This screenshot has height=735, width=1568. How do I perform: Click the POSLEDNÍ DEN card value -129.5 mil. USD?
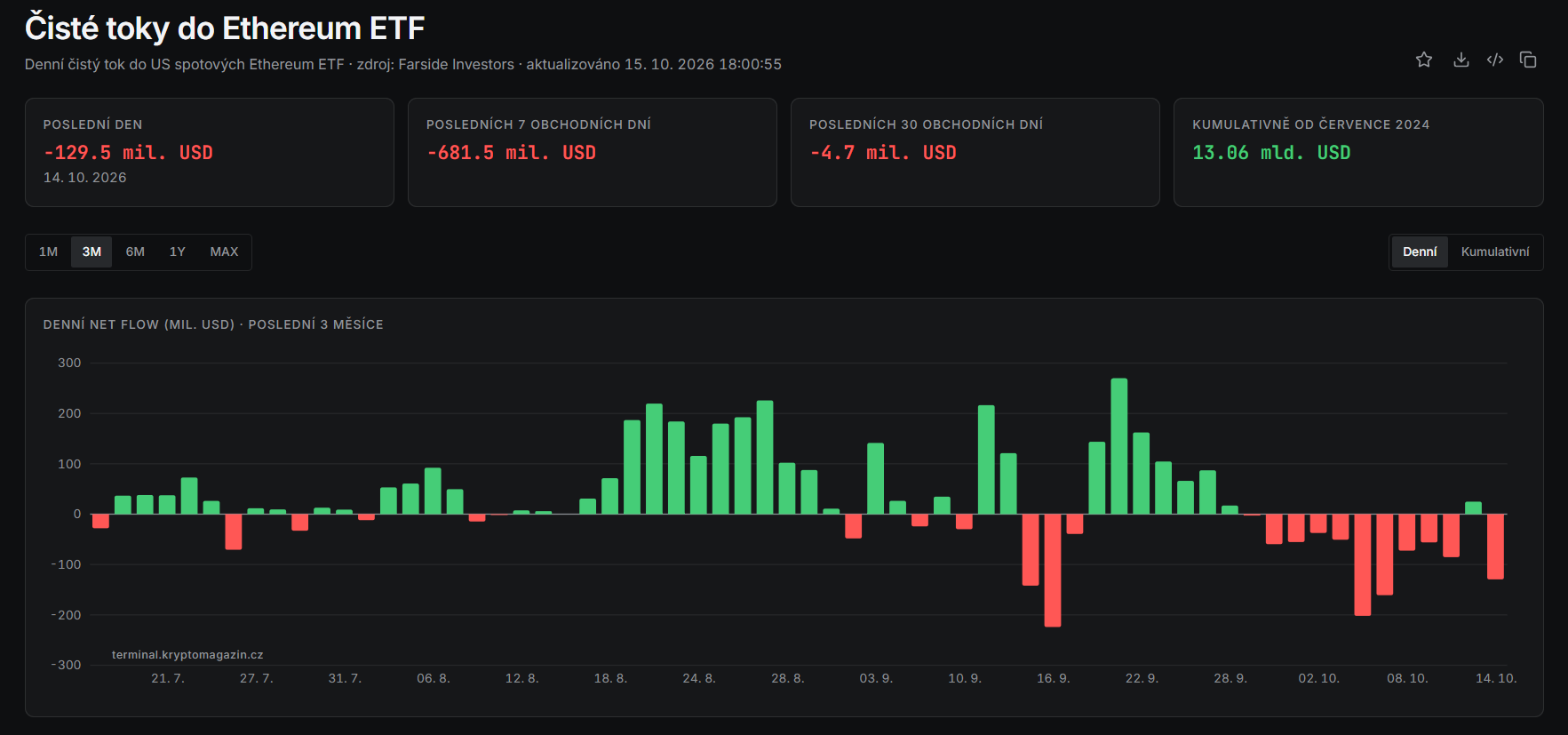pos(128,153)
